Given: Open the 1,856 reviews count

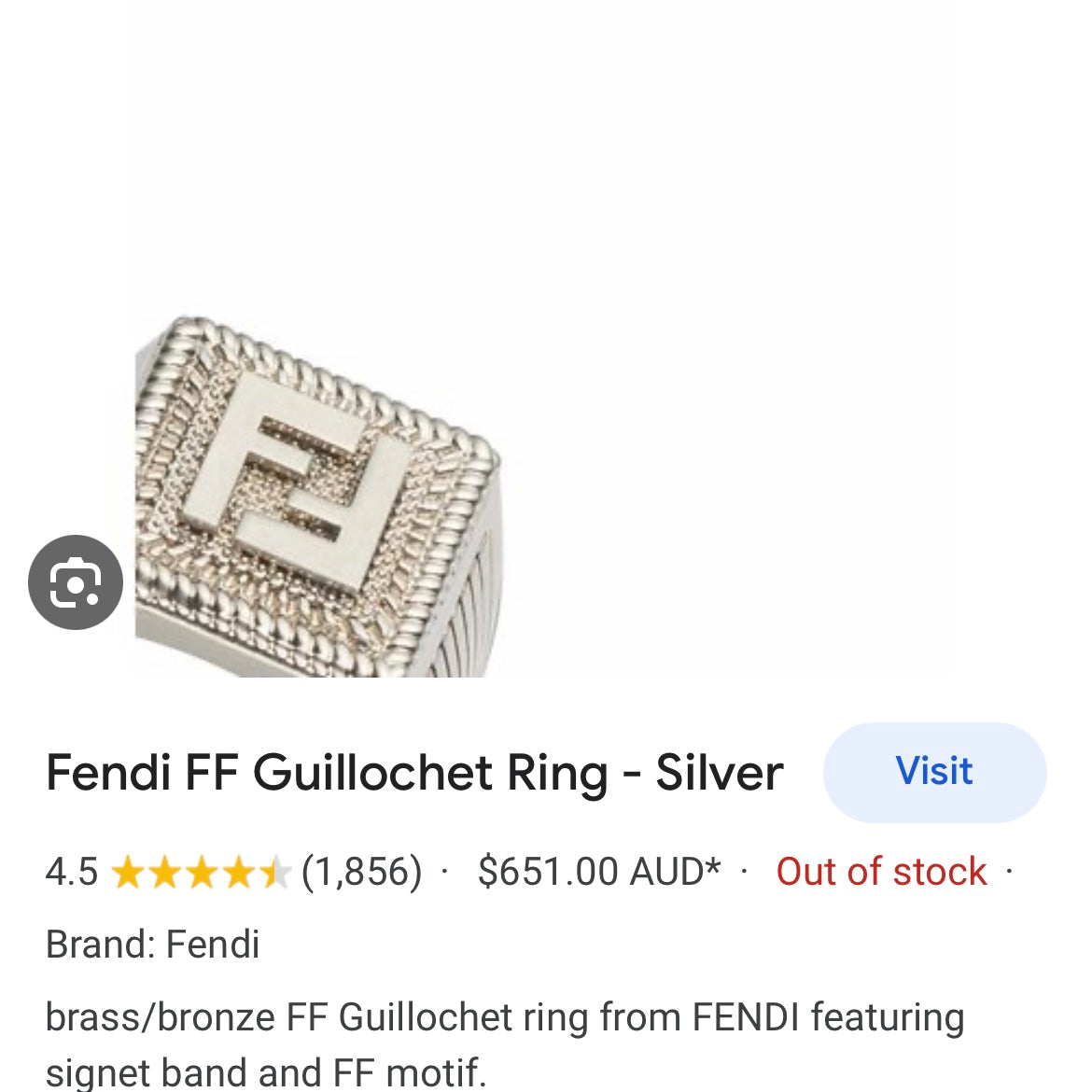Looking at the screenshot, I should tap(361, 873).
